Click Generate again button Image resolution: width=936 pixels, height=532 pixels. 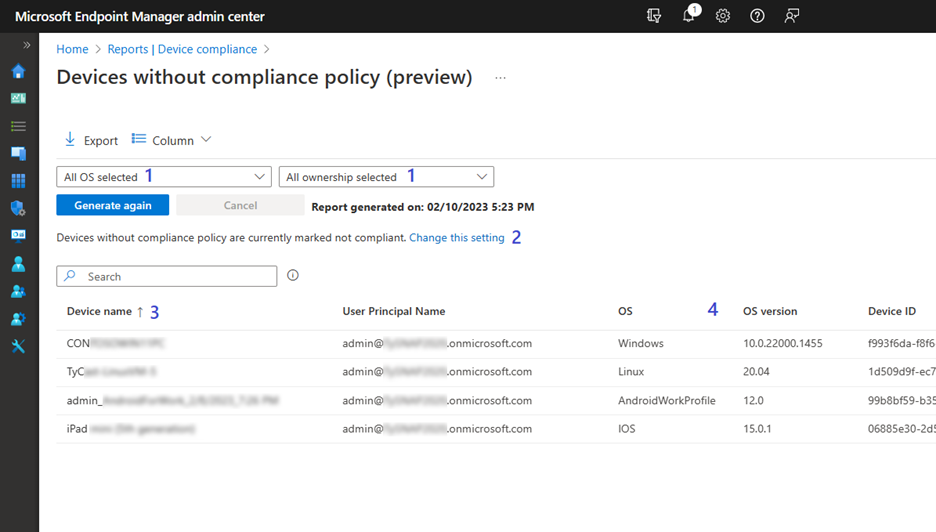(x=113, y=205)
